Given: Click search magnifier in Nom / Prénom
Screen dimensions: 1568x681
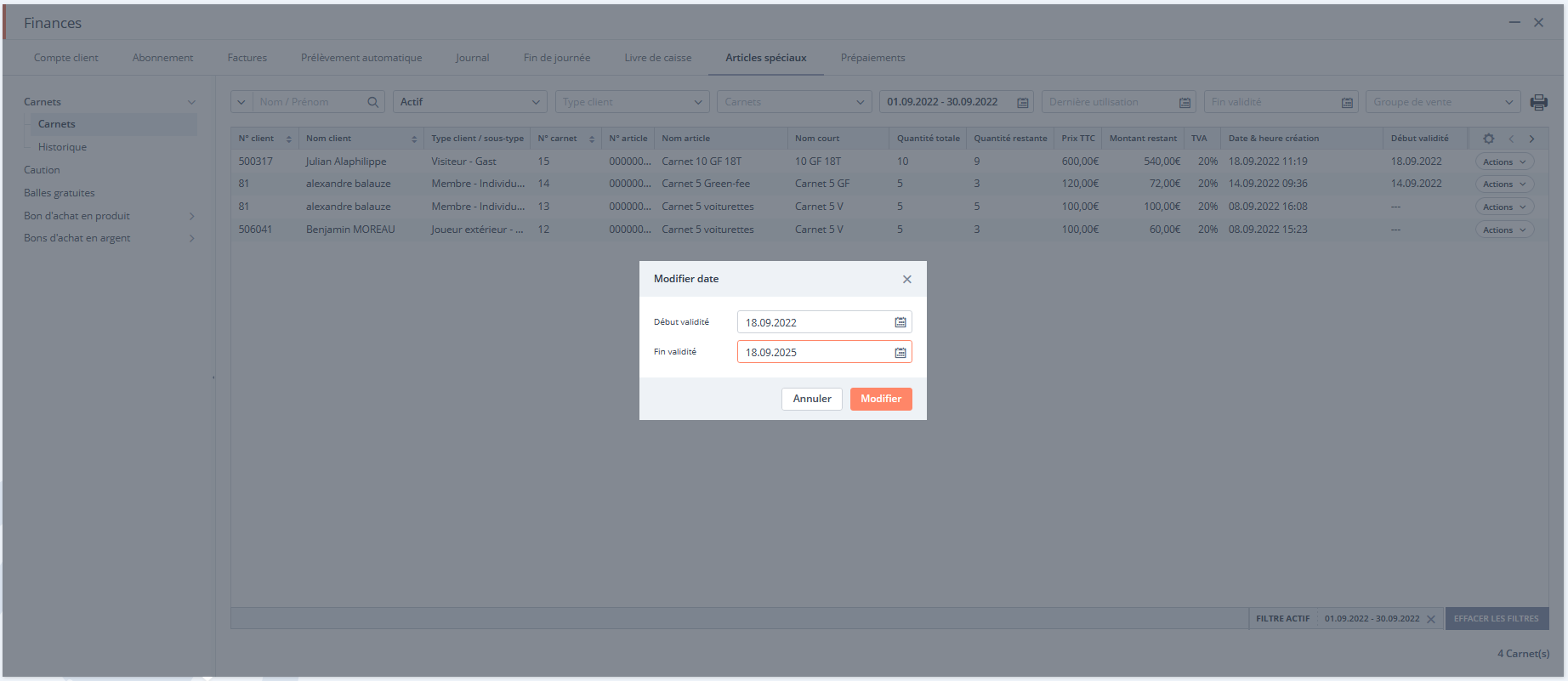Looking at the screenshot, I should [372, 102].
